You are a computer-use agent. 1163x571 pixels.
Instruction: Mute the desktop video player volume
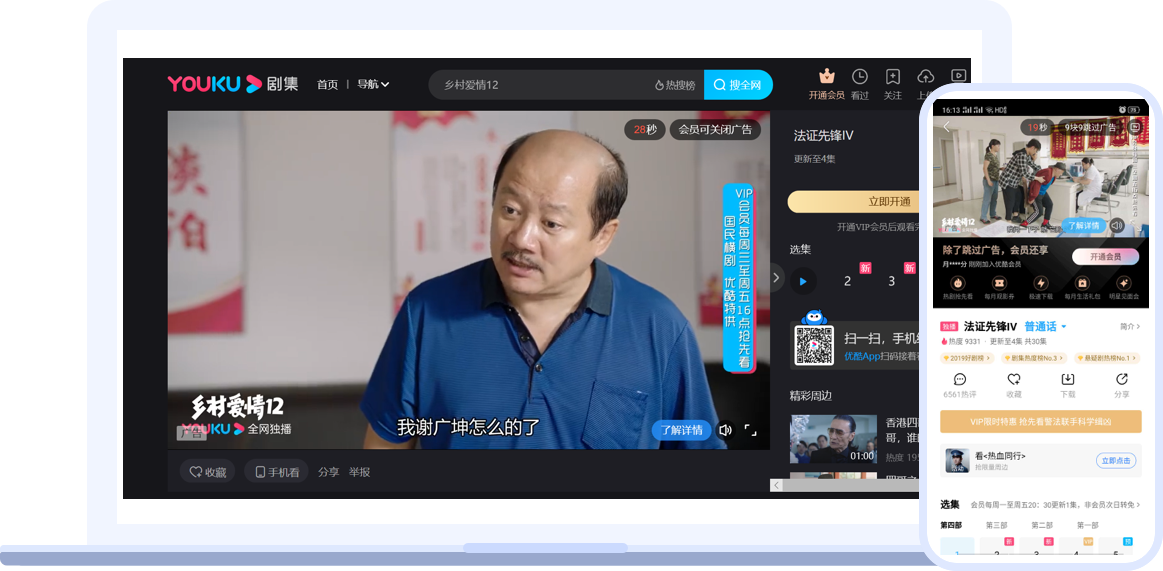[725, 430]
